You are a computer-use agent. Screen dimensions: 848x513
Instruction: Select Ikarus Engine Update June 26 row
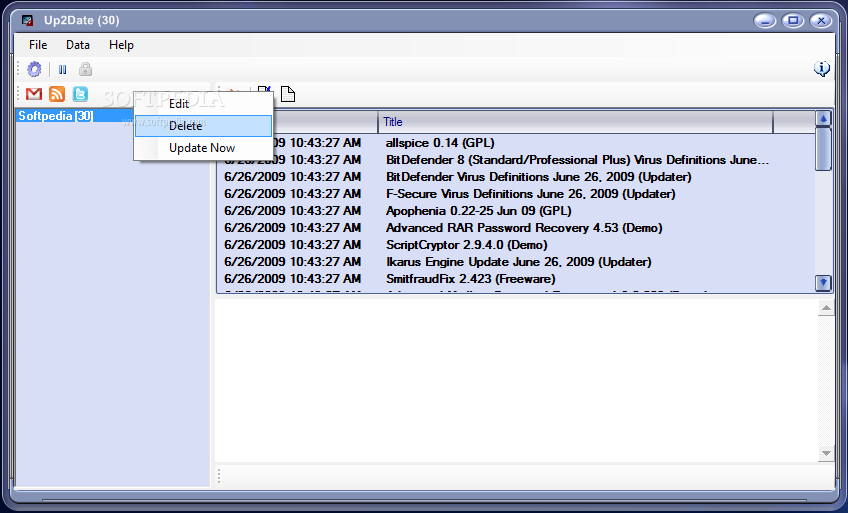516,262
